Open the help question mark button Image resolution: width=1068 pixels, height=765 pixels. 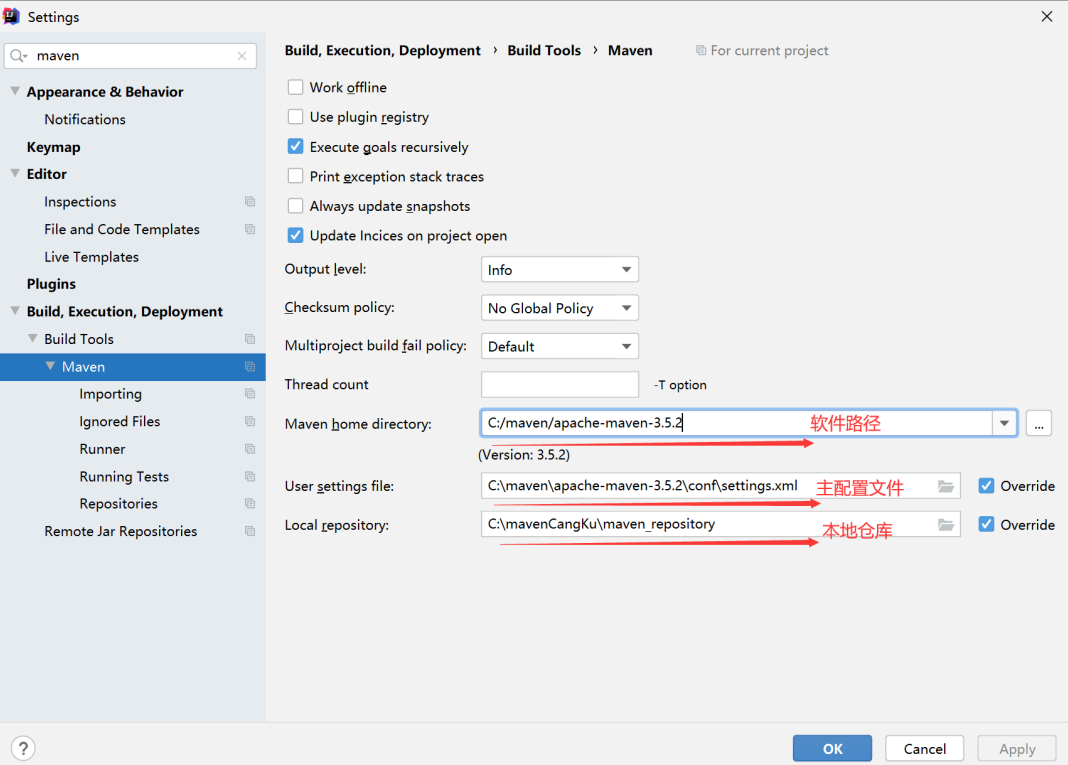(x=23, y=748)
